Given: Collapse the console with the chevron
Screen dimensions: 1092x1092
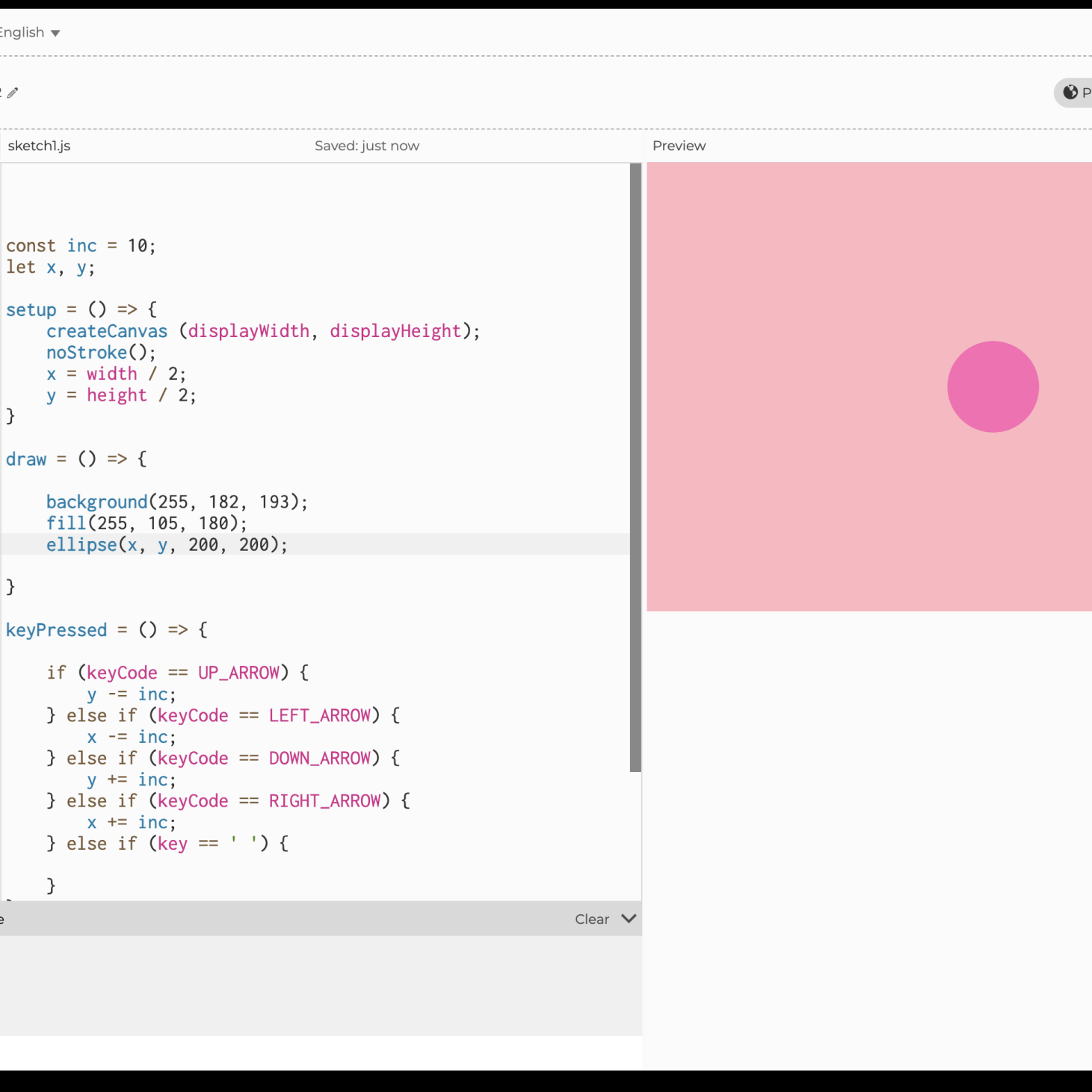Looking at the screenshot, I should point(629,919).
